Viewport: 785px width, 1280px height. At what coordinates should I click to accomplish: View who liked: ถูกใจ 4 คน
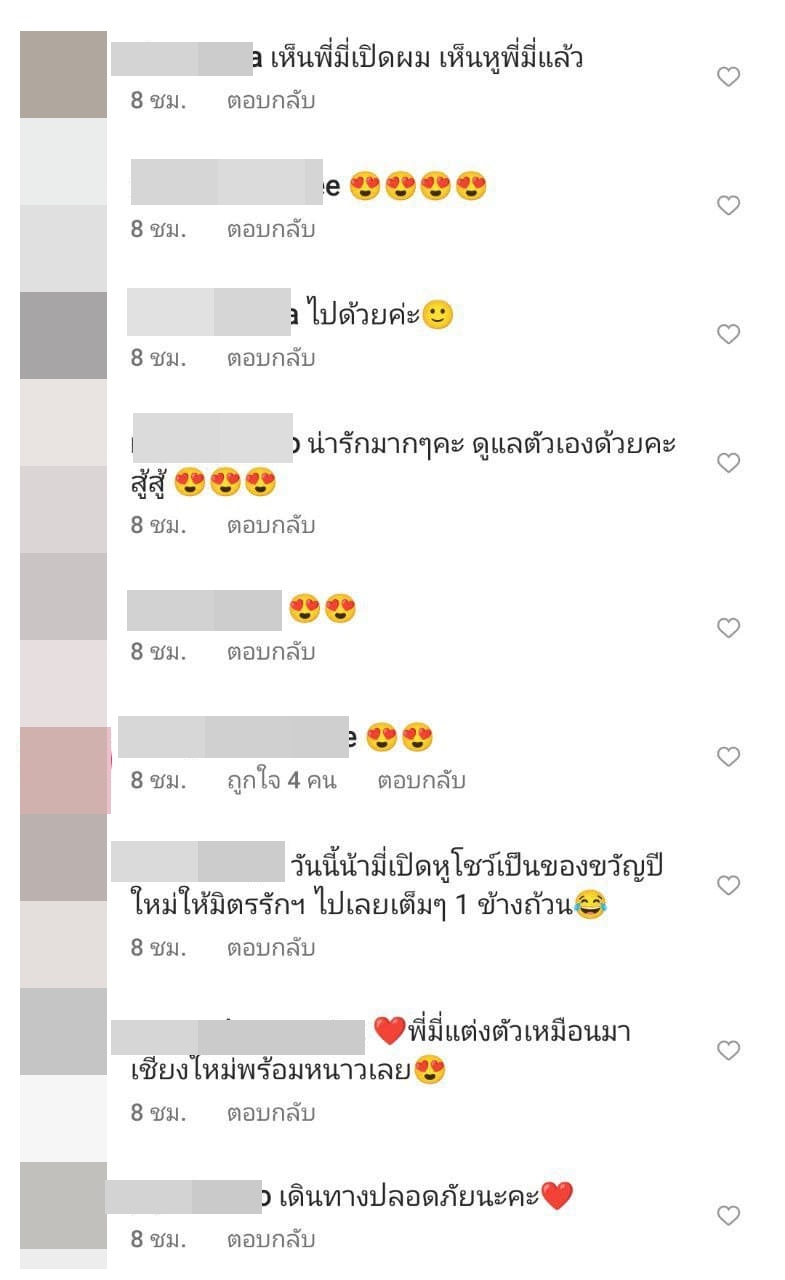(x=281, y=781)
